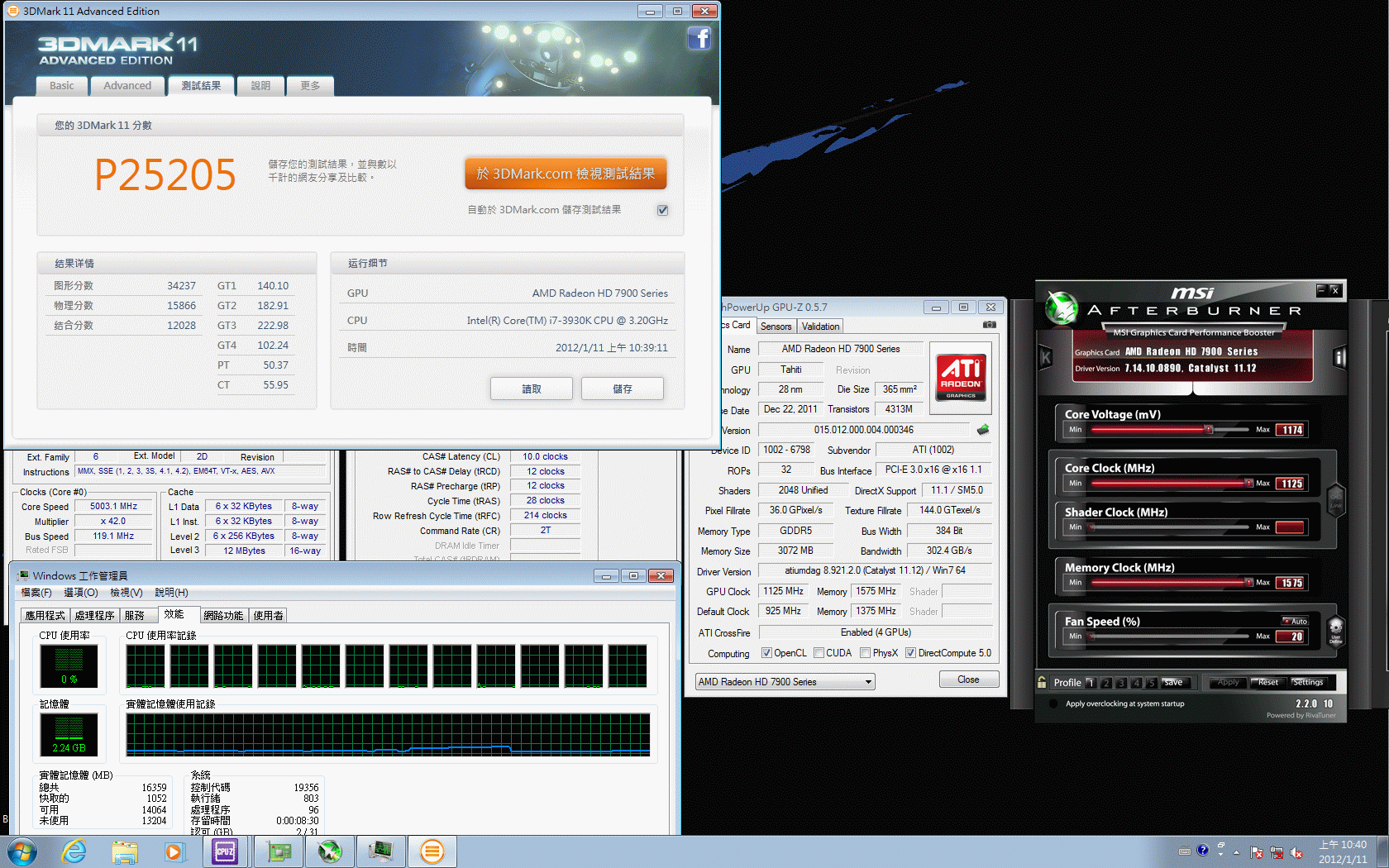The width and height of the screenshot is (1389, 868).
Task: Click Afterburner's profile save button
Action: tap(1174, 682)
